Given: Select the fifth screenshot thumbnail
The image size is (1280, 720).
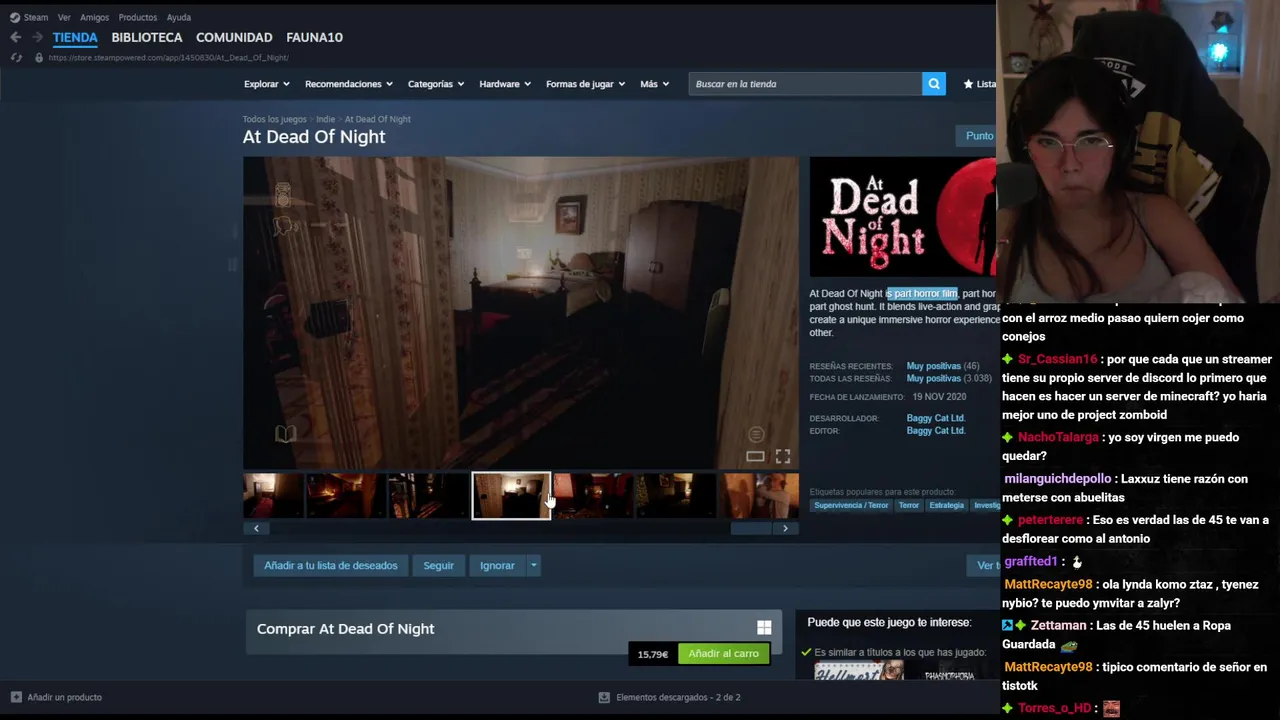Looking at the screenshot, I should tap(593, 496).
